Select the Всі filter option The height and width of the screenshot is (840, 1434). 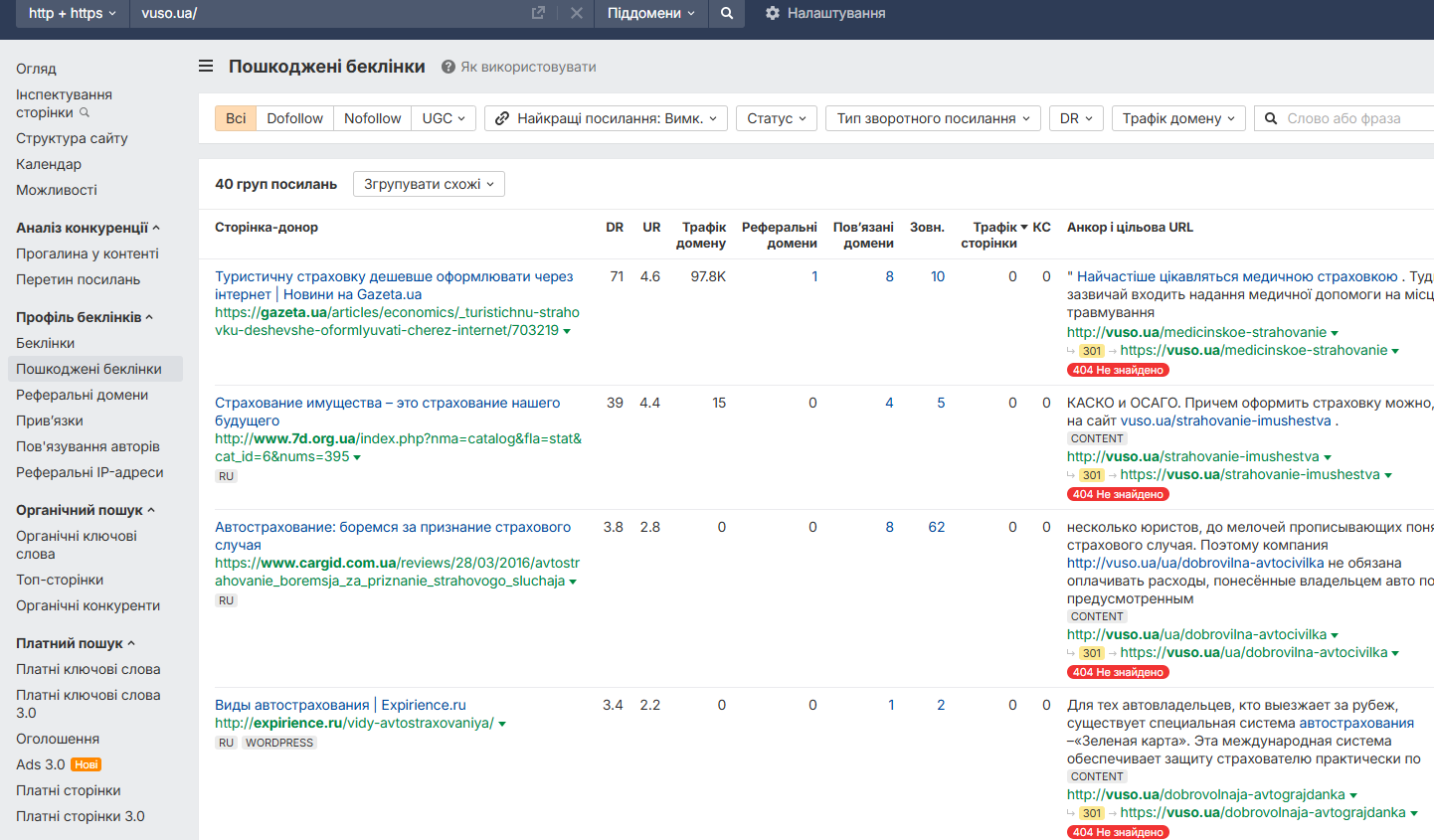click(236, 118)
